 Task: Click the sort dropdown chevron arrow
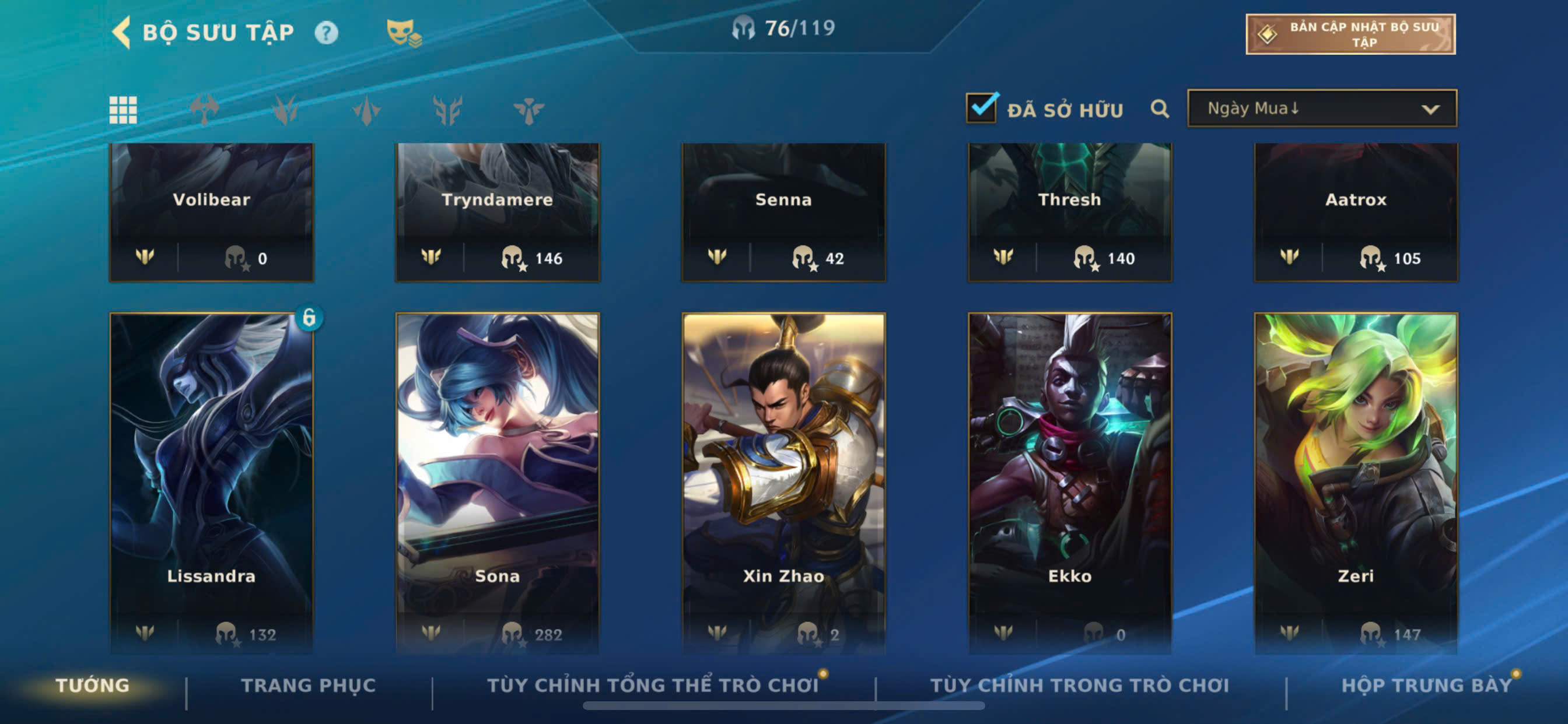tap(1430, 110)
